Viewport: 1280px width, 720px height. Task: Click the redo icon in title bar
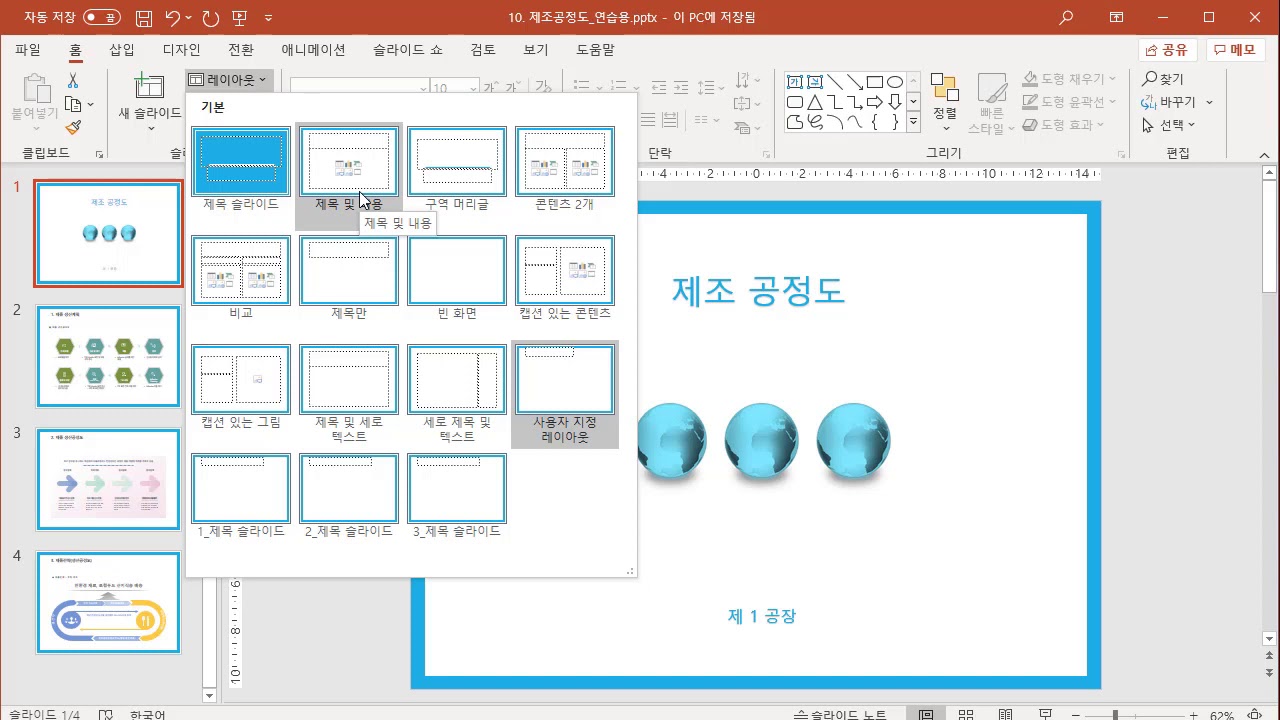point(210,18)
